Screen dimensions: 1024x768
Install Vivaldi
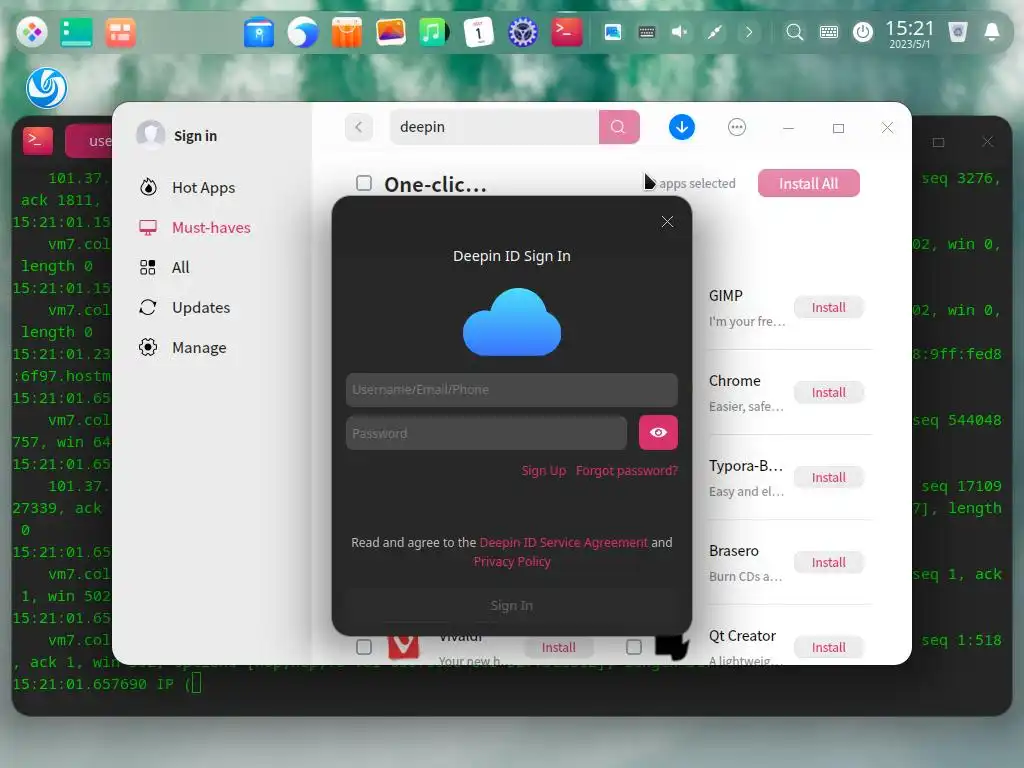(558, 647)
